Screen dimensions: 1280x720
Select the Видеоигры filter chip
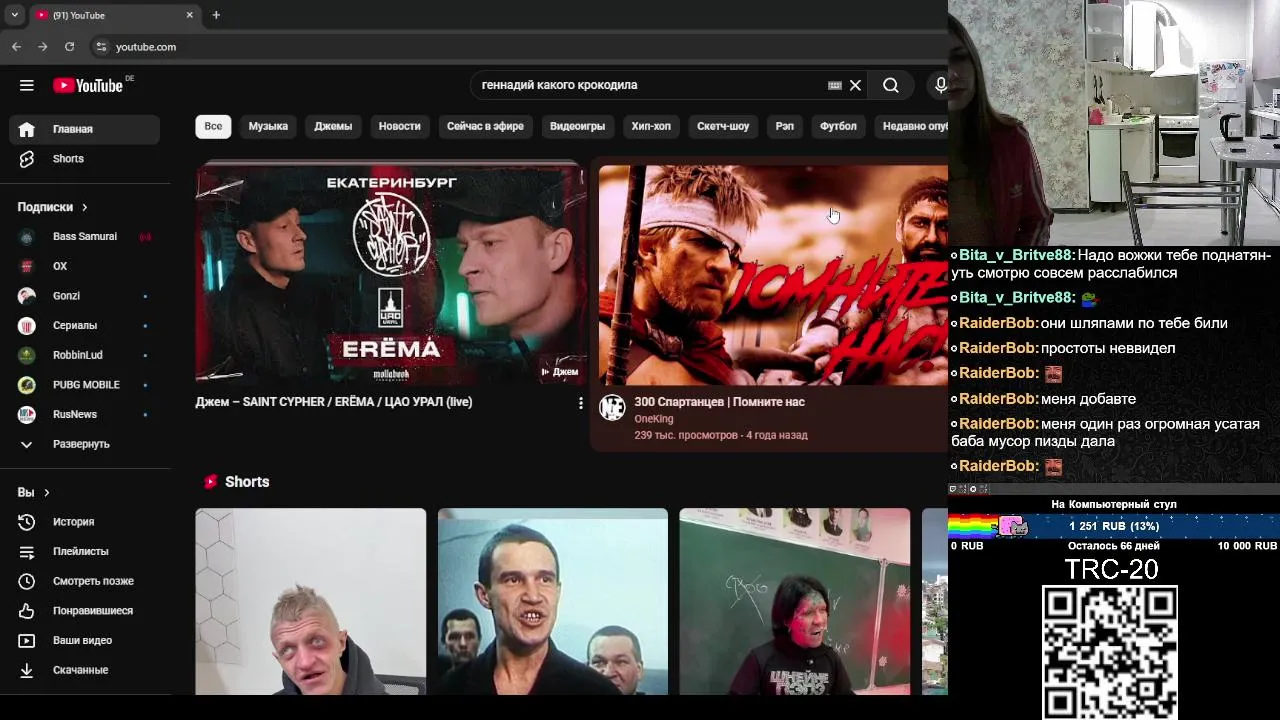click(x=577, y=126)
